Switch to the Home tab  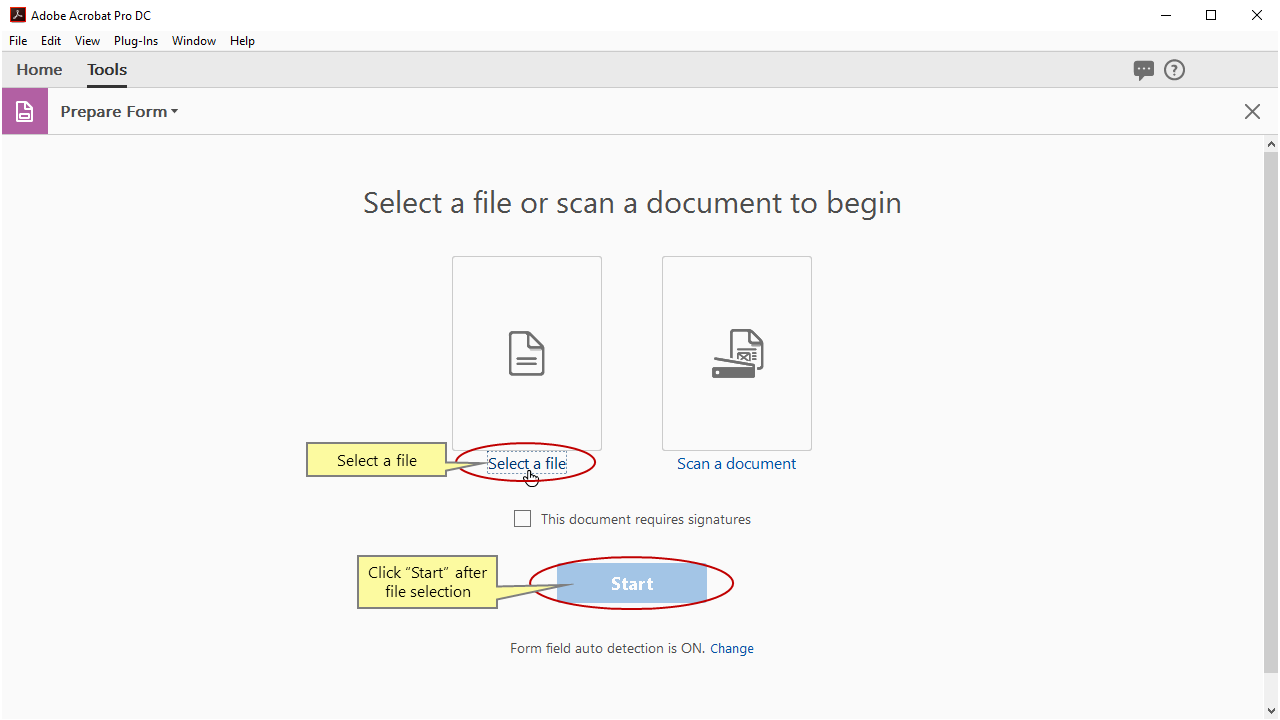pos(39,69)
